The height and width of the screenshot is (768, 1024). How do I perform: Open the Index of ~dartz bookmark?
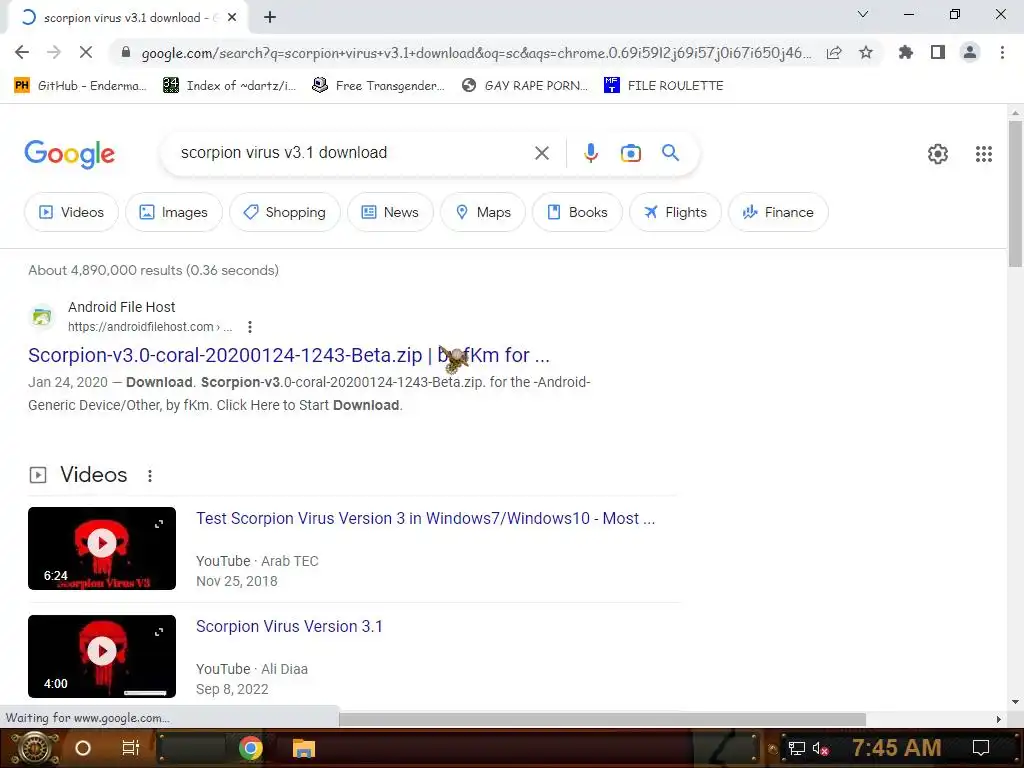[x=229, y=86]
